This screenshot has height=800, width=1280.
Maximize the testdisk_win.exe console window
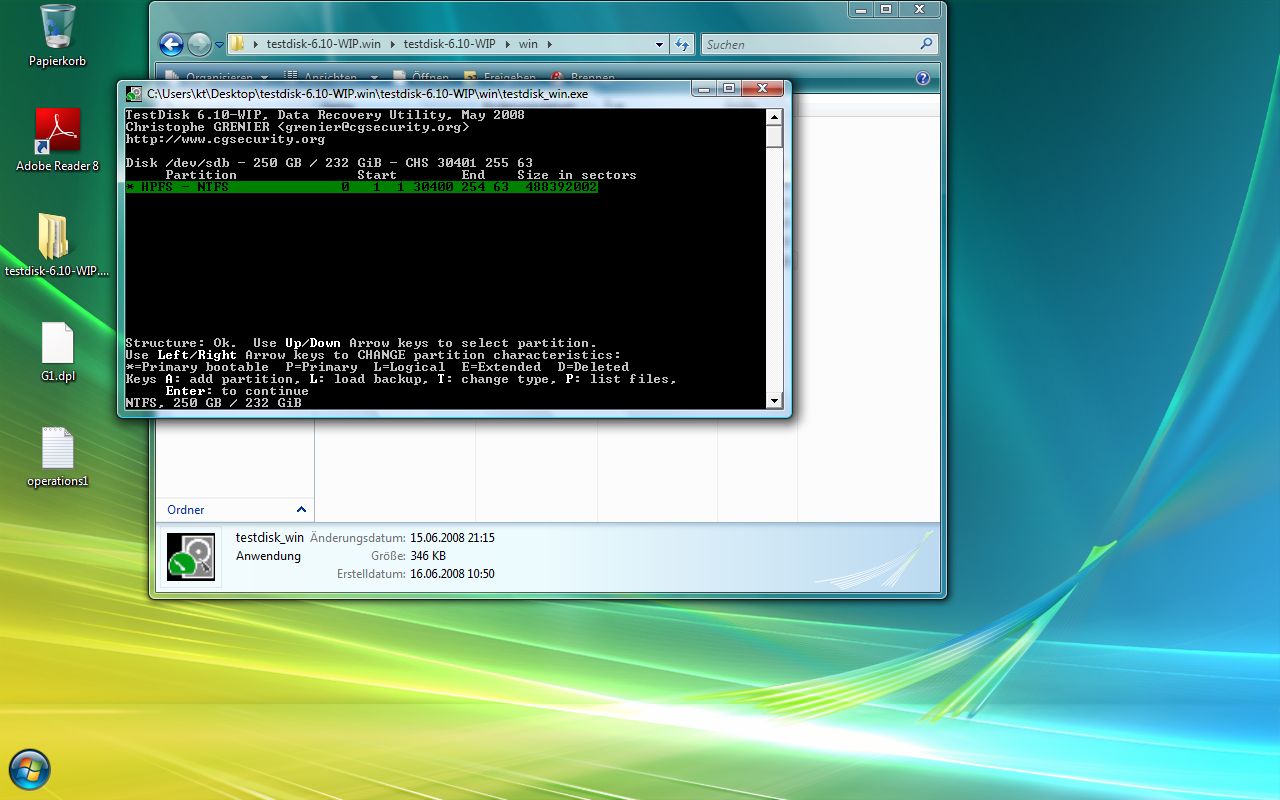point(729,89)
